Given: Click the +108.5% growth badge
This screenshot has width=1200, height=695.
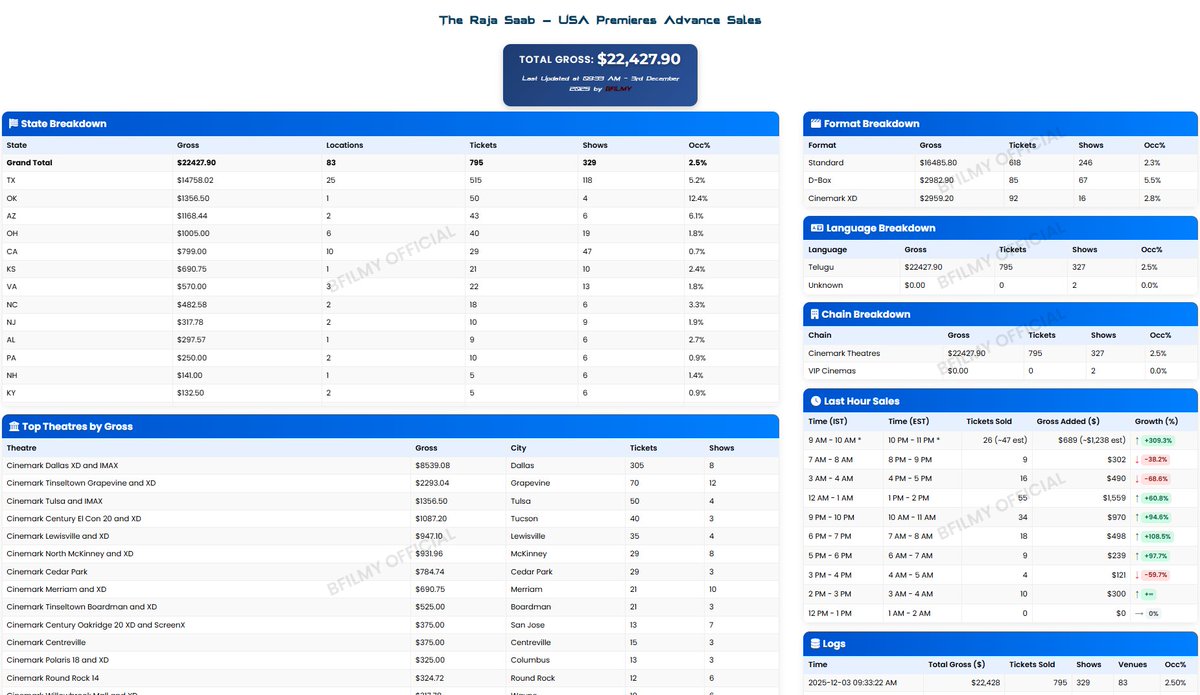Looking at the screenshot, I should (1160, 536).
